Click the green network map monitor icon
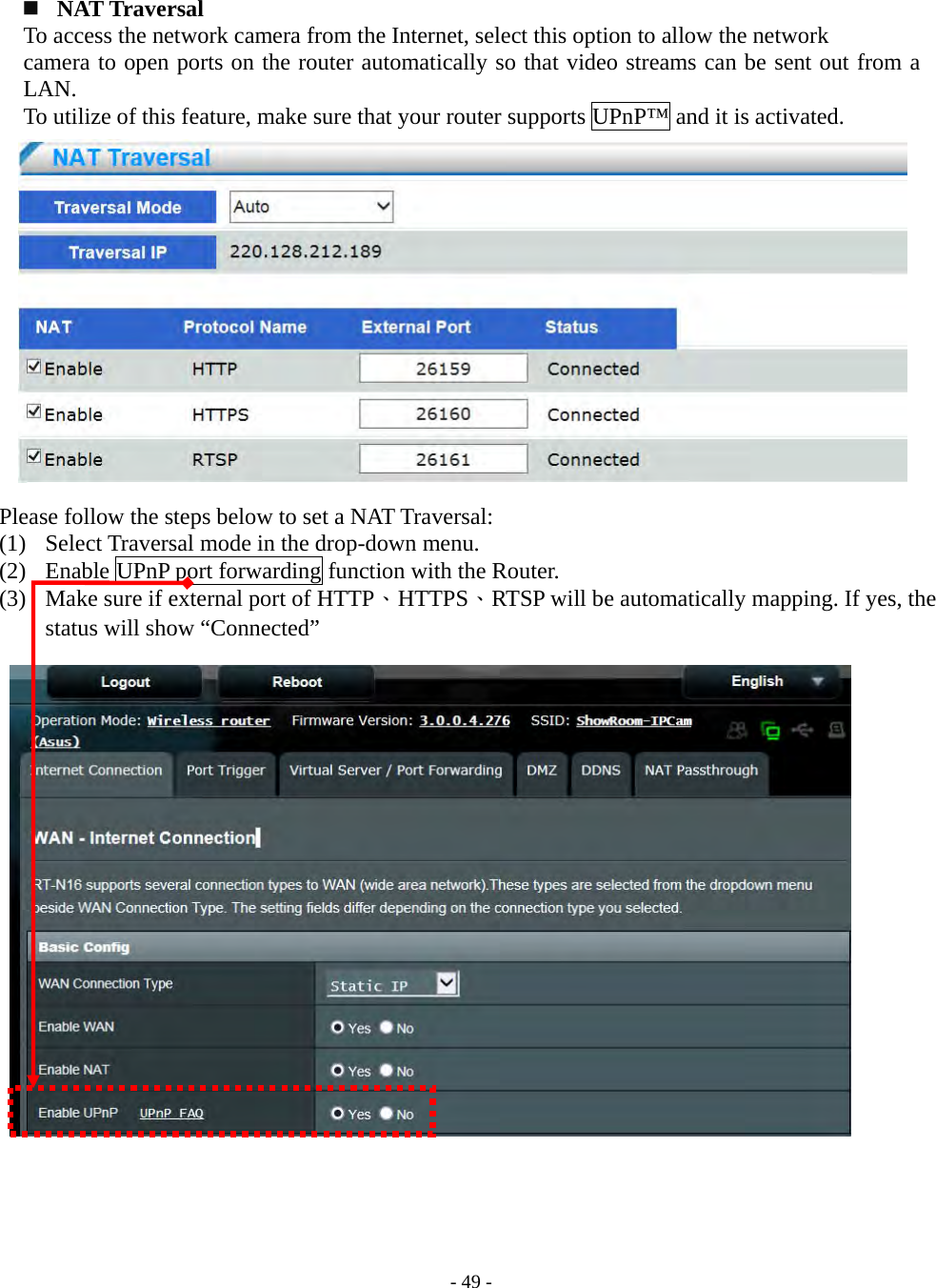Viewport: 936px width, 1288px height. 771,730
